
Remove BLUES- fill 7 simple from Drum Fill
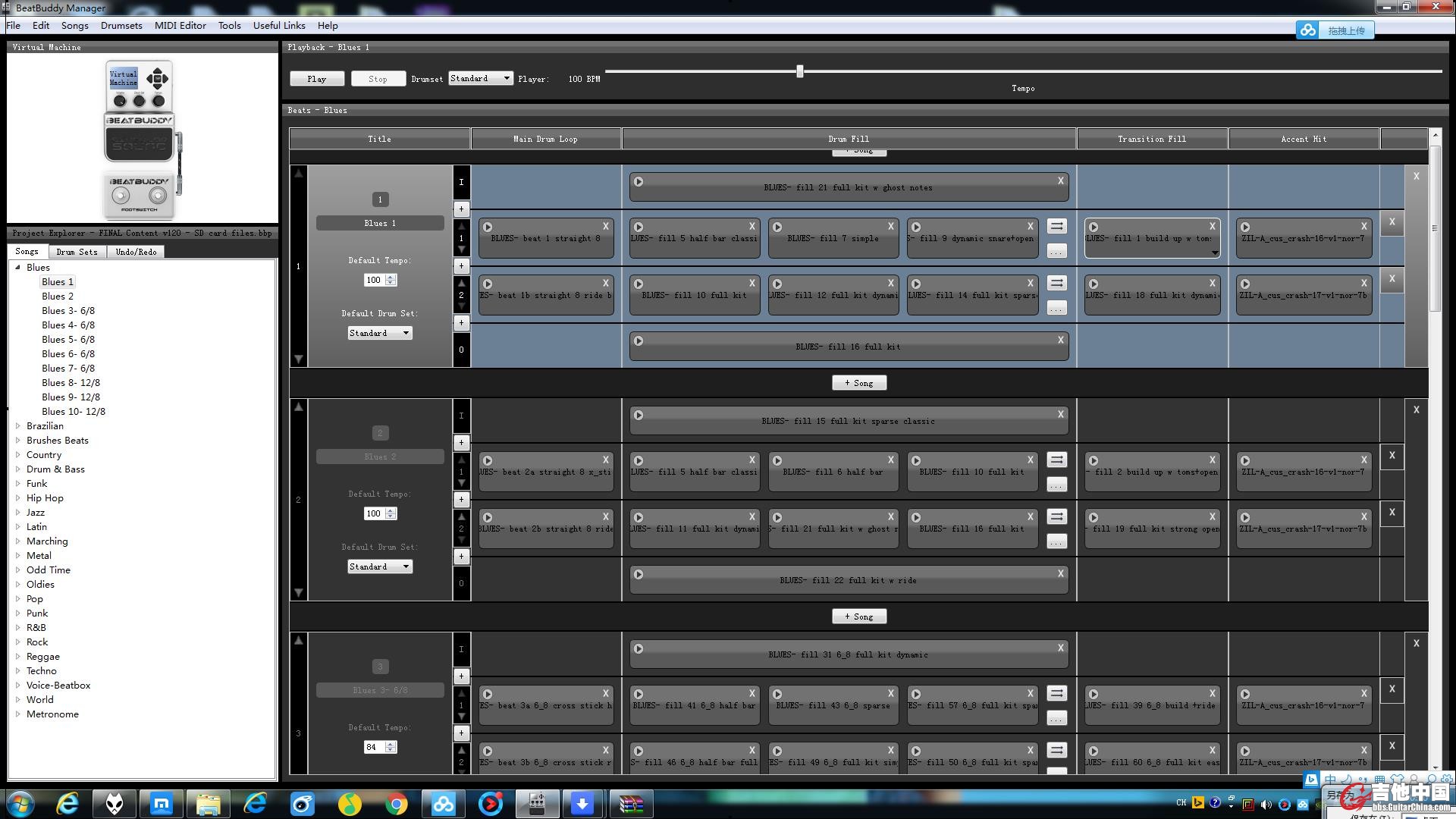point(891,226)
